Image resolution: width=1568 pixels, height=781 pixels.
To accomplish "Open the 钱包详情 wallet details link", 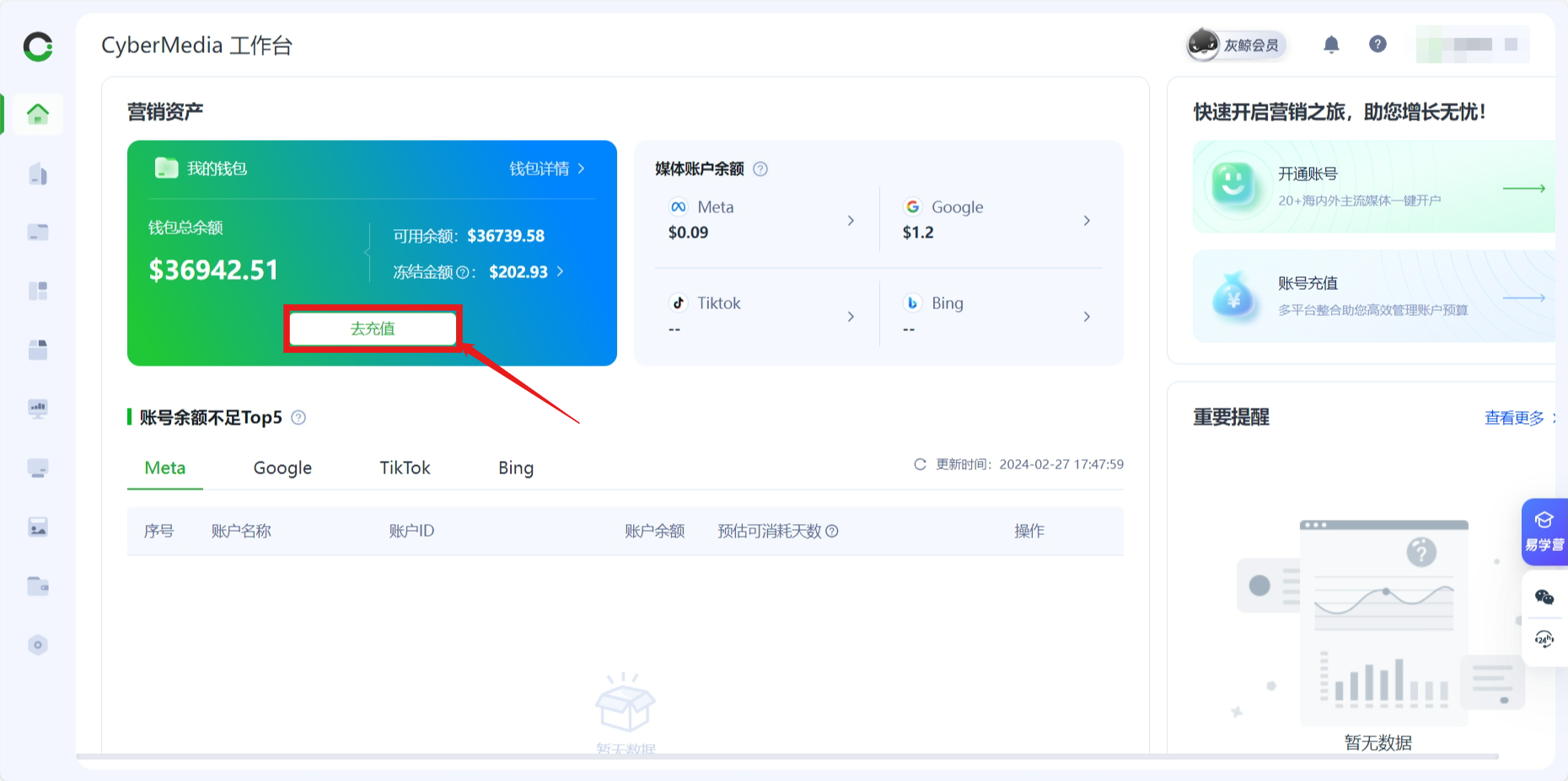I will (x=546, y=169).
